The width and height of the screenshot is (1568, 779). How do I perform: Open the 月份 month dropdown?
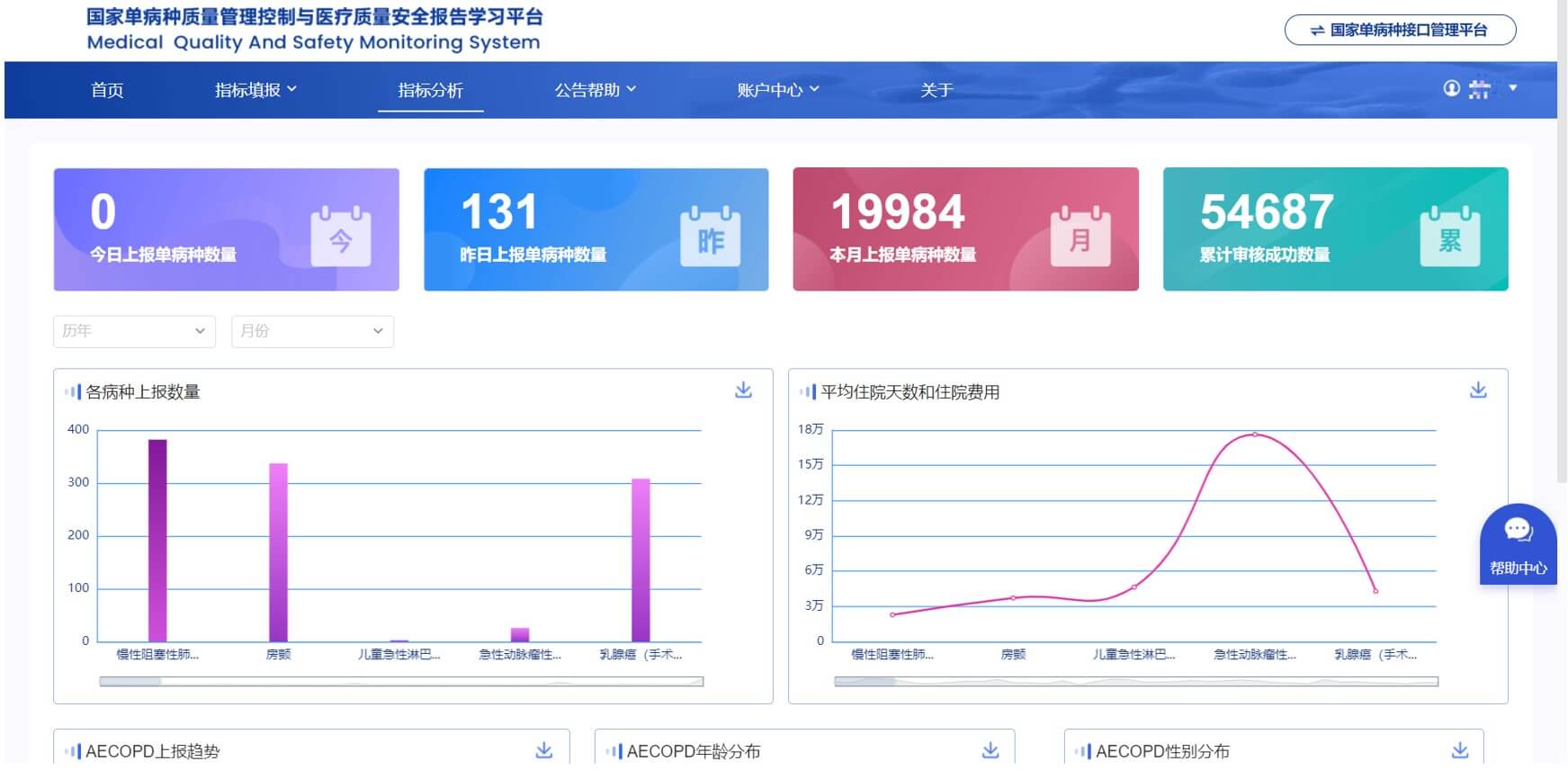pos(312,331)
